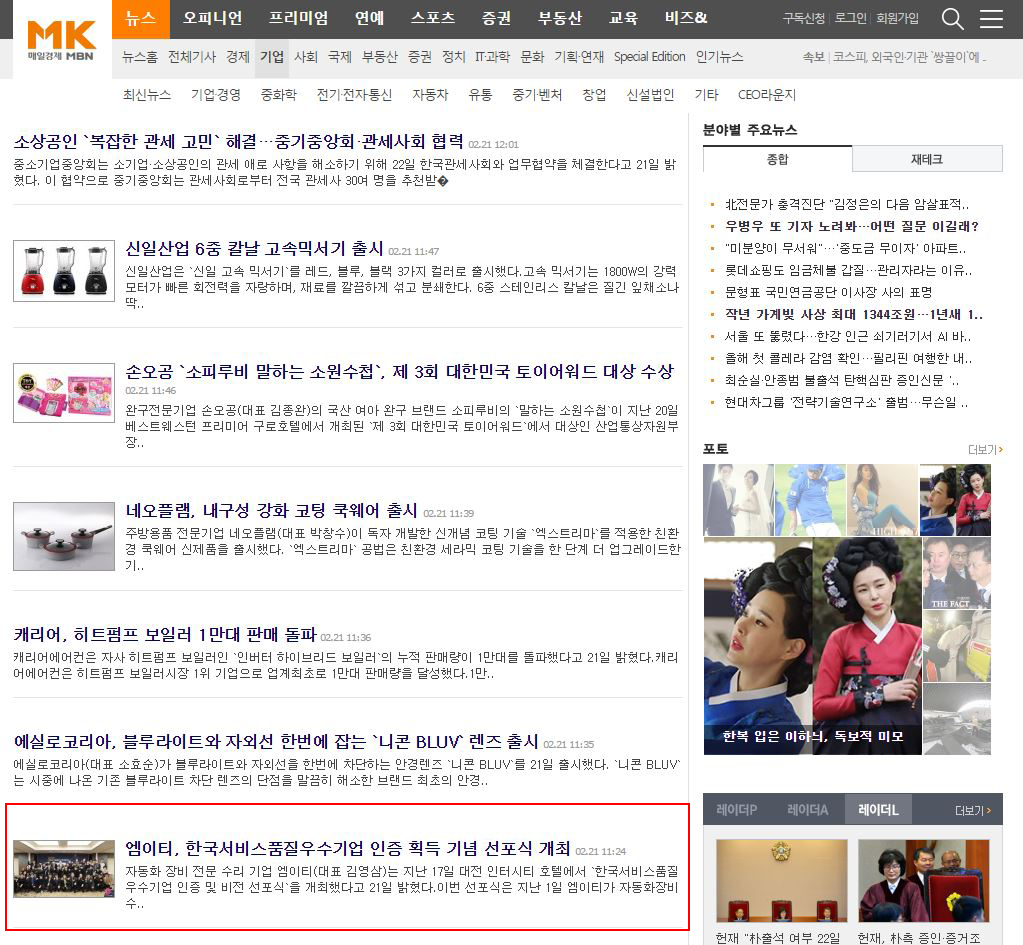Click the 엠이티 ceremony group photo thumbnail
Screen dimensions: 1023x945
(64, 868)
